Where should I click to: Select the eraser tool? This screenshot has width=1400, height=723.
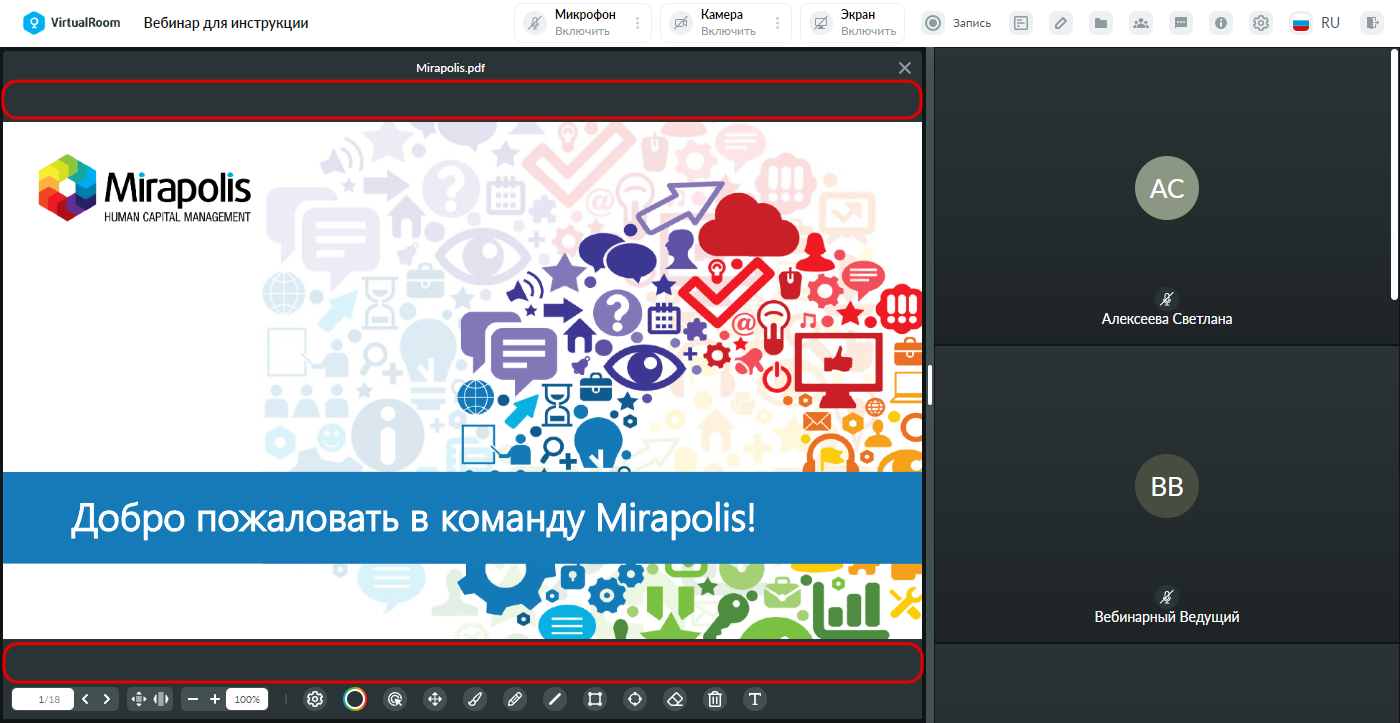click(x=675, y=699)
